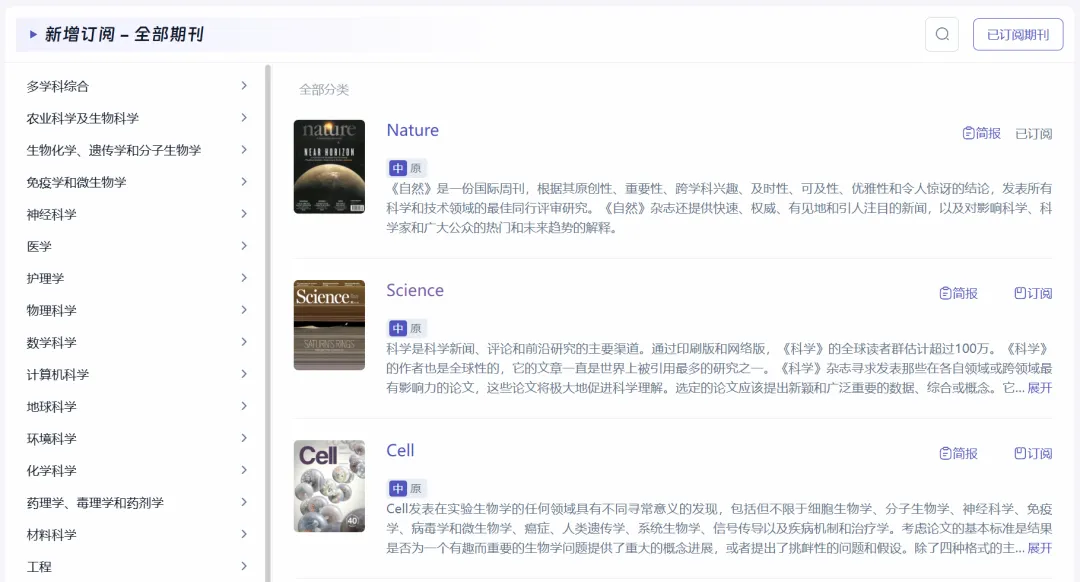Open the Science journal title link
Screen dimensions: 1080x582
click(x=415, y=290)
